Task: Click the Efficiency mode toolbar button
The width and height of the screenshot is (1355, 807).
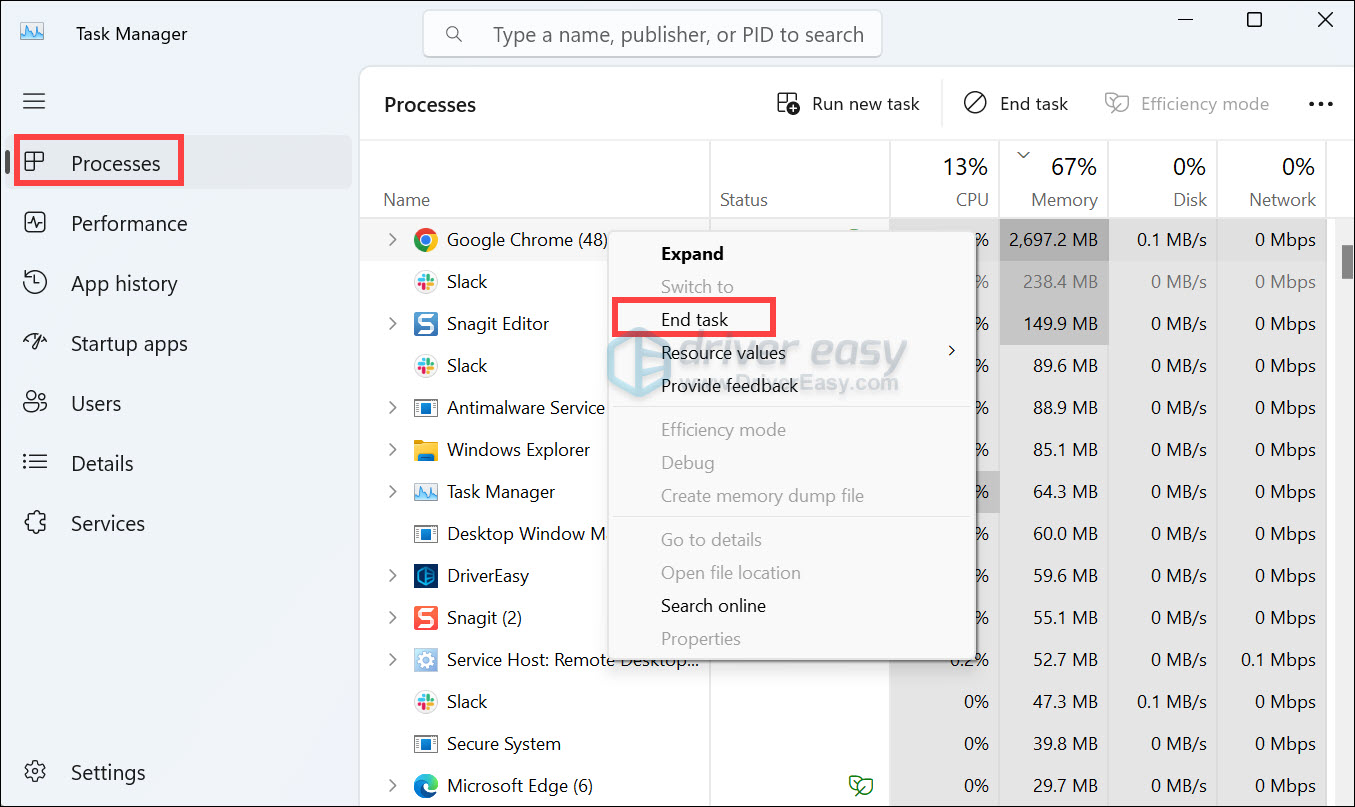Action: point(1187,104)
